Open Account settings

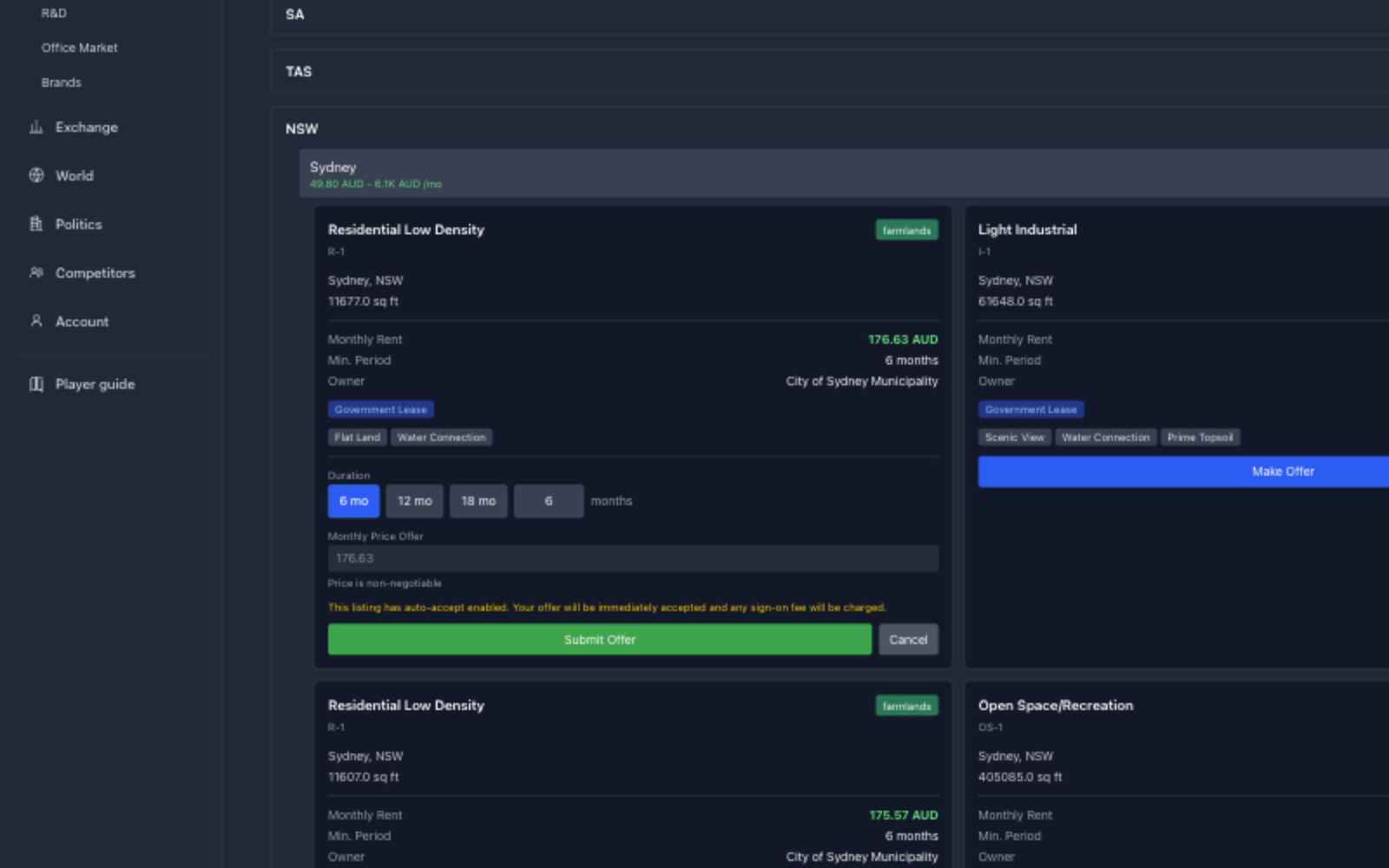82,321
